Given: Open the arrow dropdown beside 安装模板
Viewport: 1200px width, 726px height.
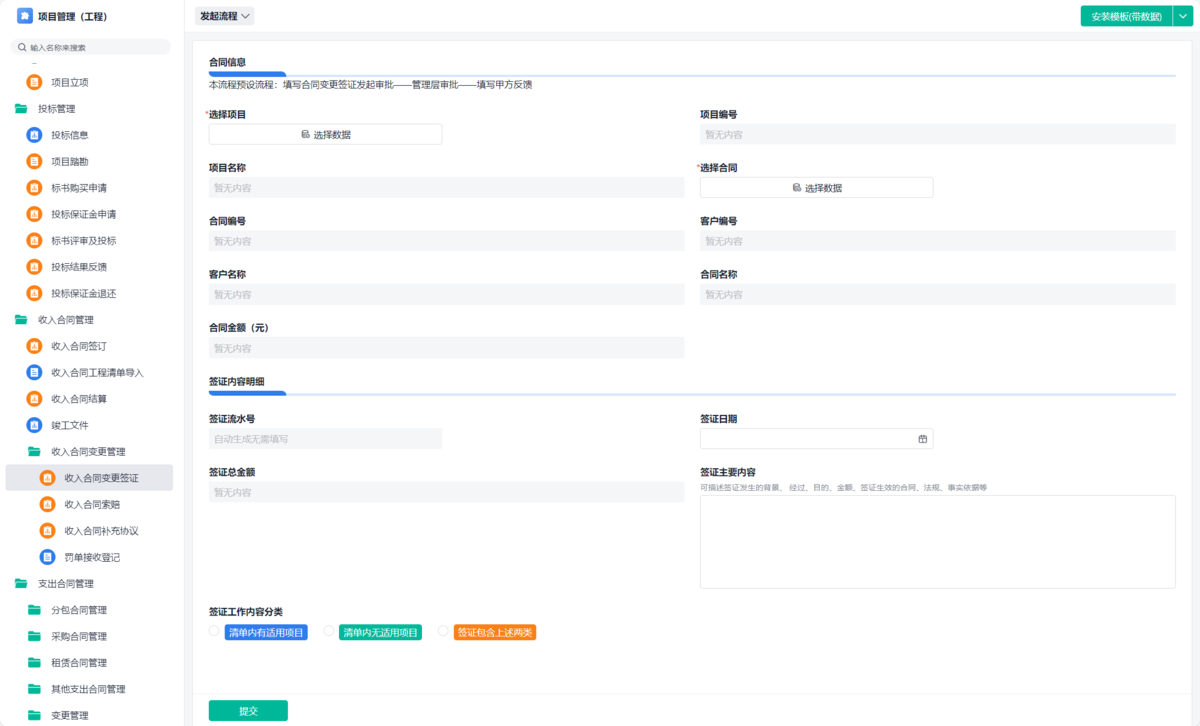Looking at the screenshot, I should coord(1182,16).
